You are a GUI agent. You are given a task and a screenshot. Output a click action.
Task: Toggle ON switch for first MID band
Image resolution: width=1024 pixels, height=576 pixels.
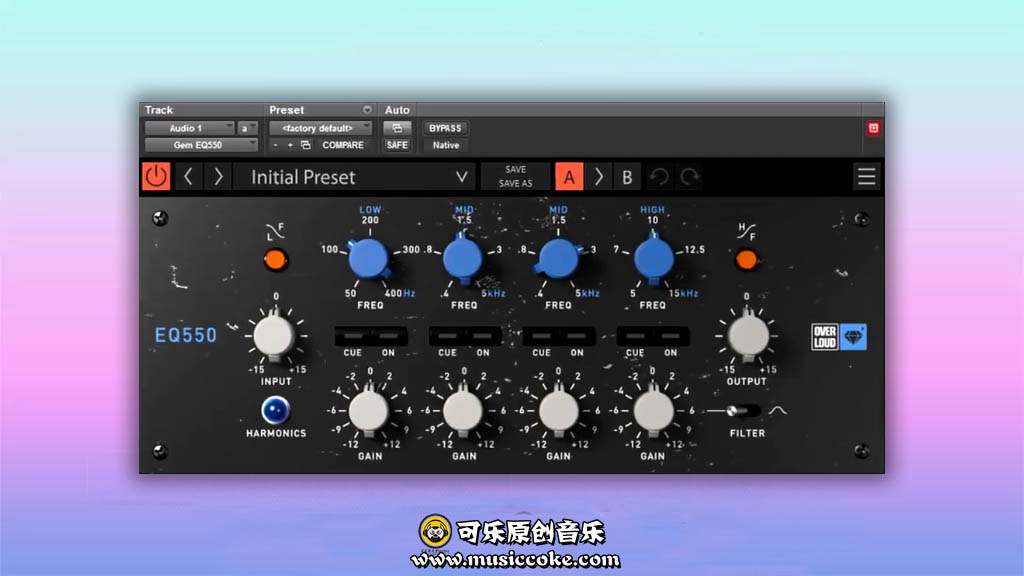pyautogui.click(x=483, y=336)
